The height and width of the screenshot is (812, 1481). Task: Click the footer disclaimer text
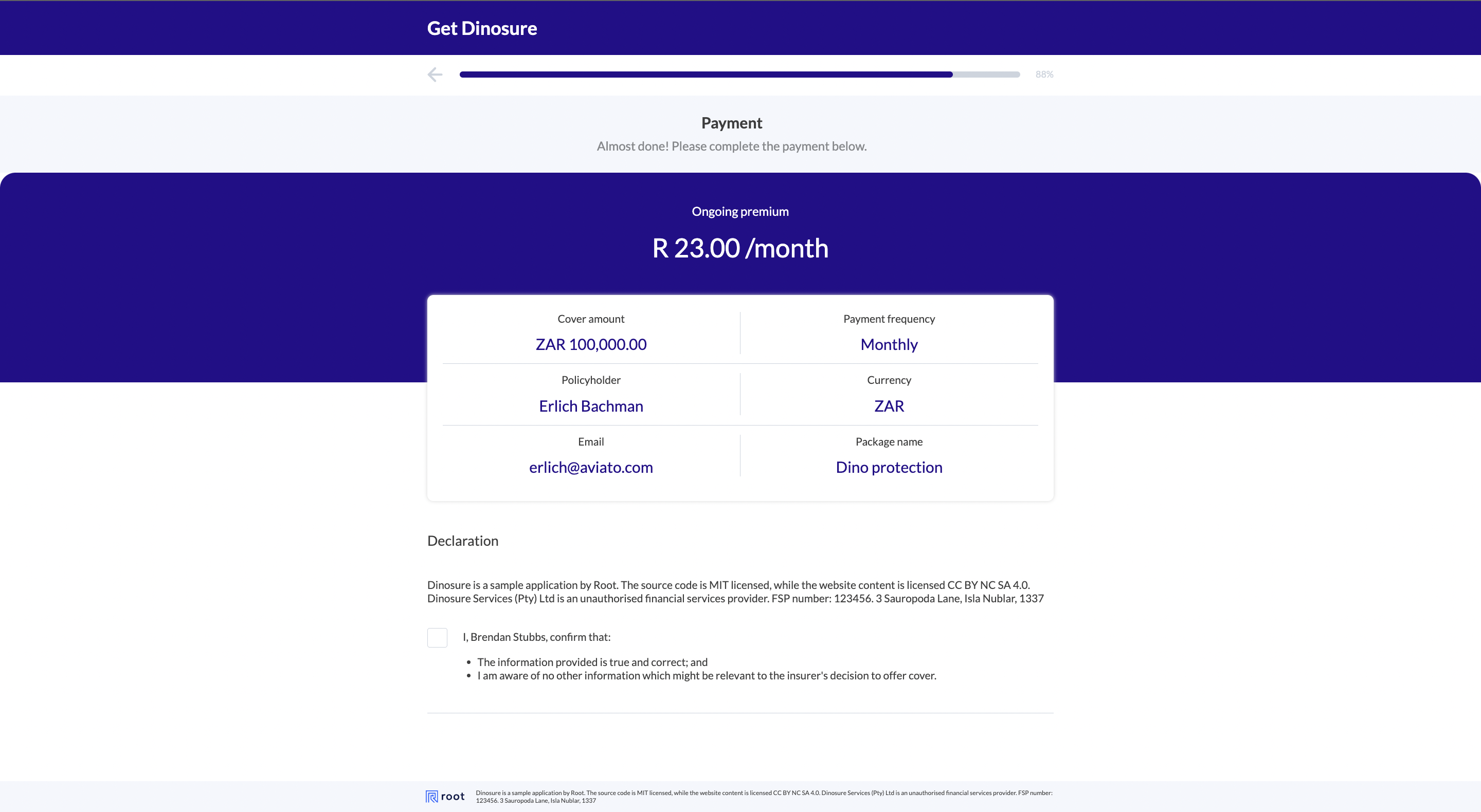764,797
